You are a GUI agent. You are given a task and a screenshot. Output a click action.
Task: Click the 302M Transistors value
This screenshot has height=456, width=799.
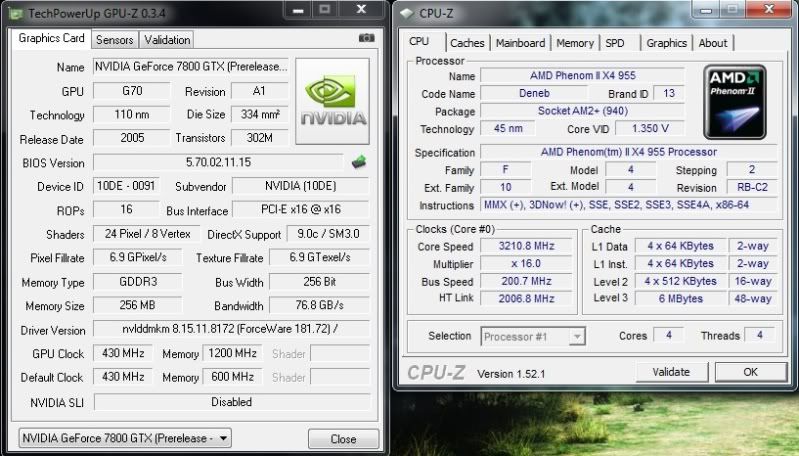[x=260, y=138]
